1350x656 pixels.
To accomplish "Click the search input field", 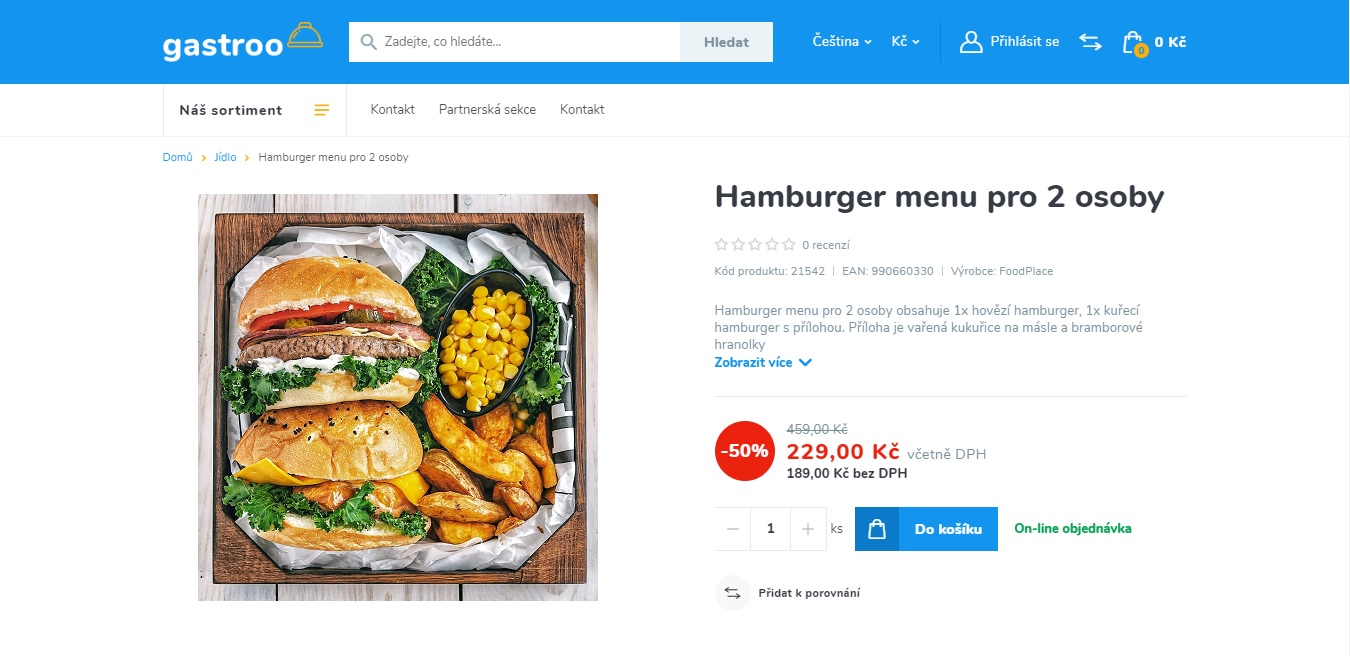I will click(x=514, y=42).
